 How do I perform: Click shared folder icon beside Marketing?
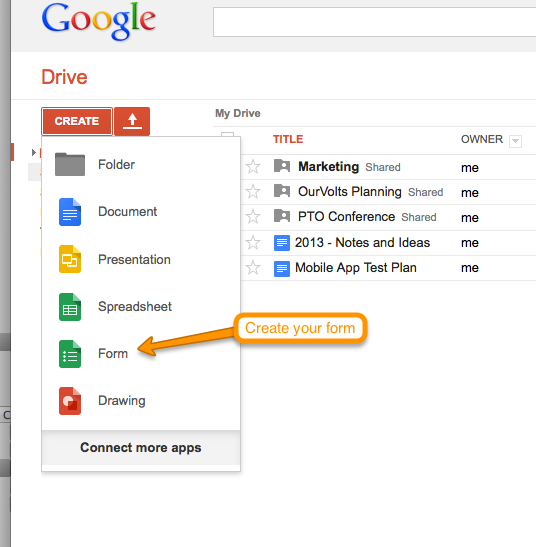pyautogui.click(x=282, y=166)
